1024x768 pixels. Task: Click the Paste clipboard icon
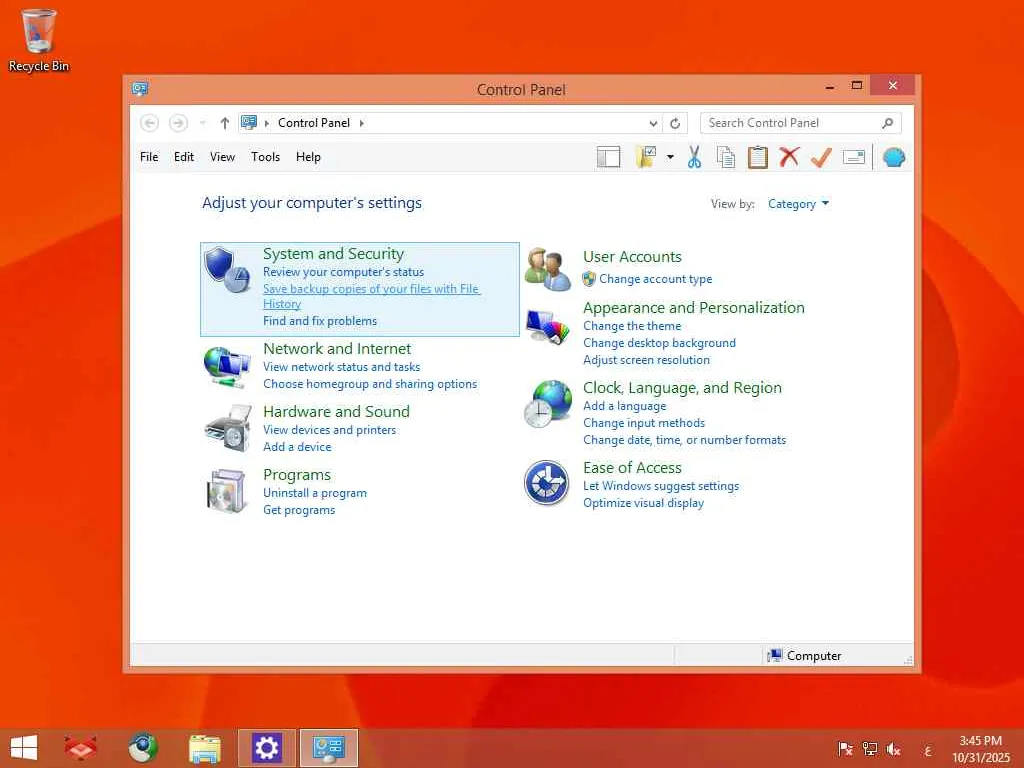coord(758,157)
